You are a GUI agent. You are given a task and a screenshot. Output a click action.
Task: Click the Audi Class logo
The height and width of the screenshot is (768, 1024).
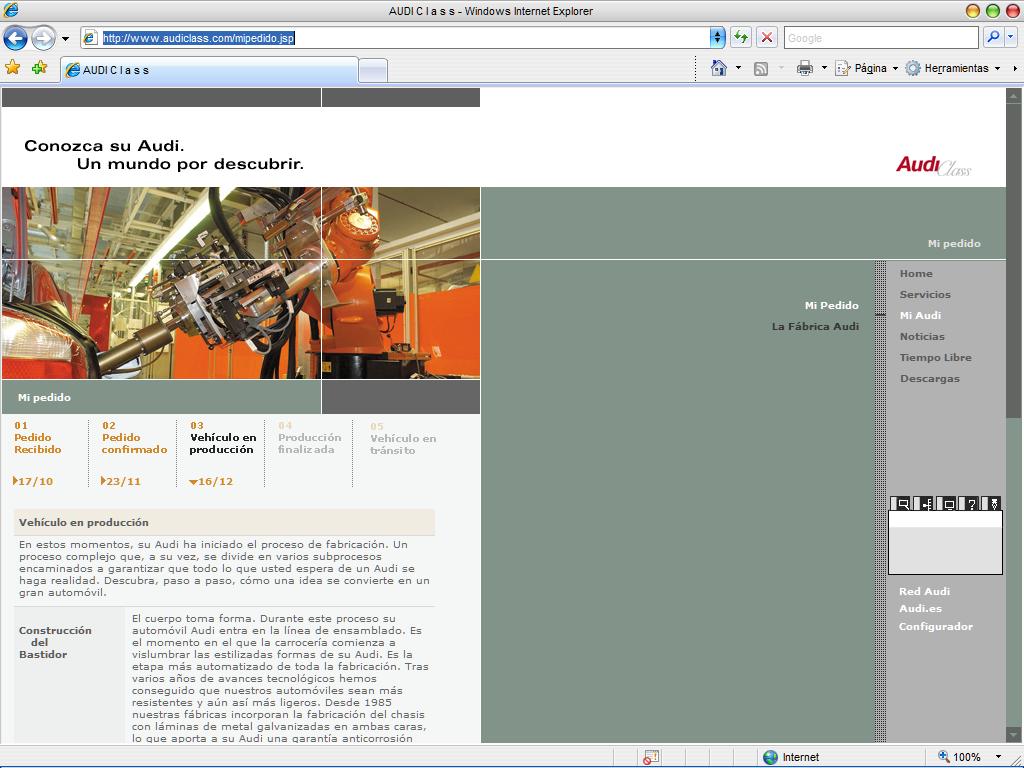[933, 165]
